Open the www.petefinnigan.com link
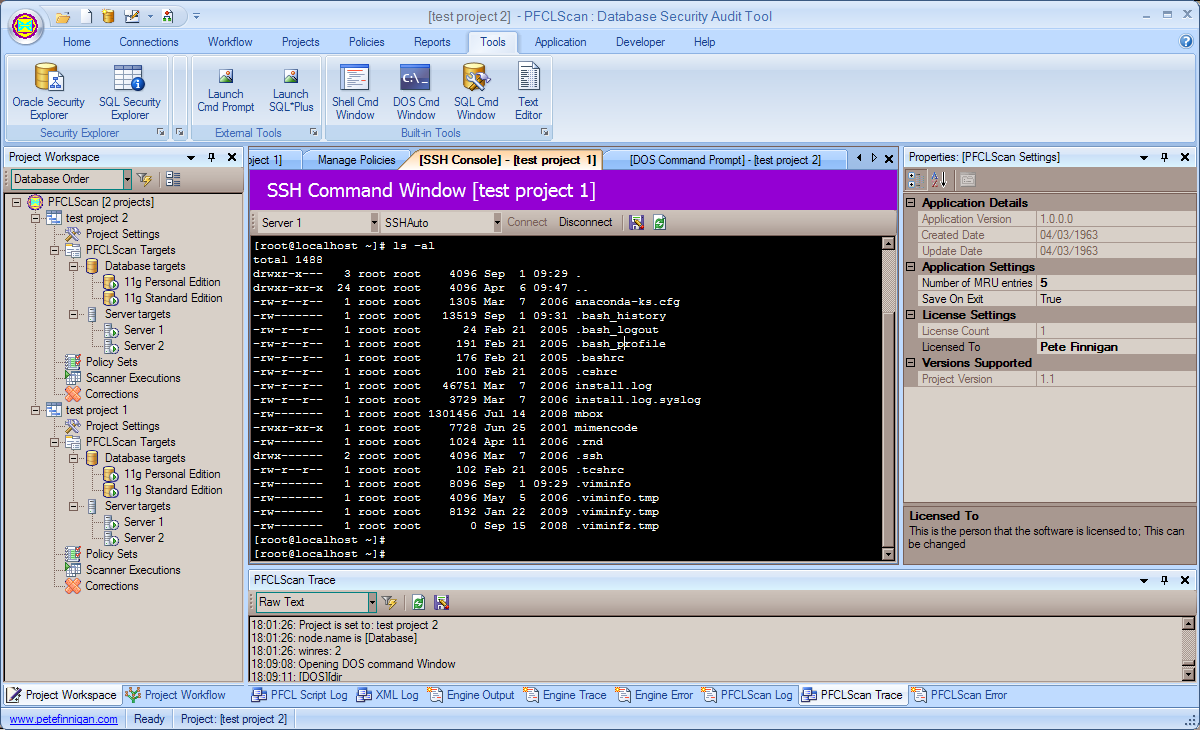 [63, 719]
